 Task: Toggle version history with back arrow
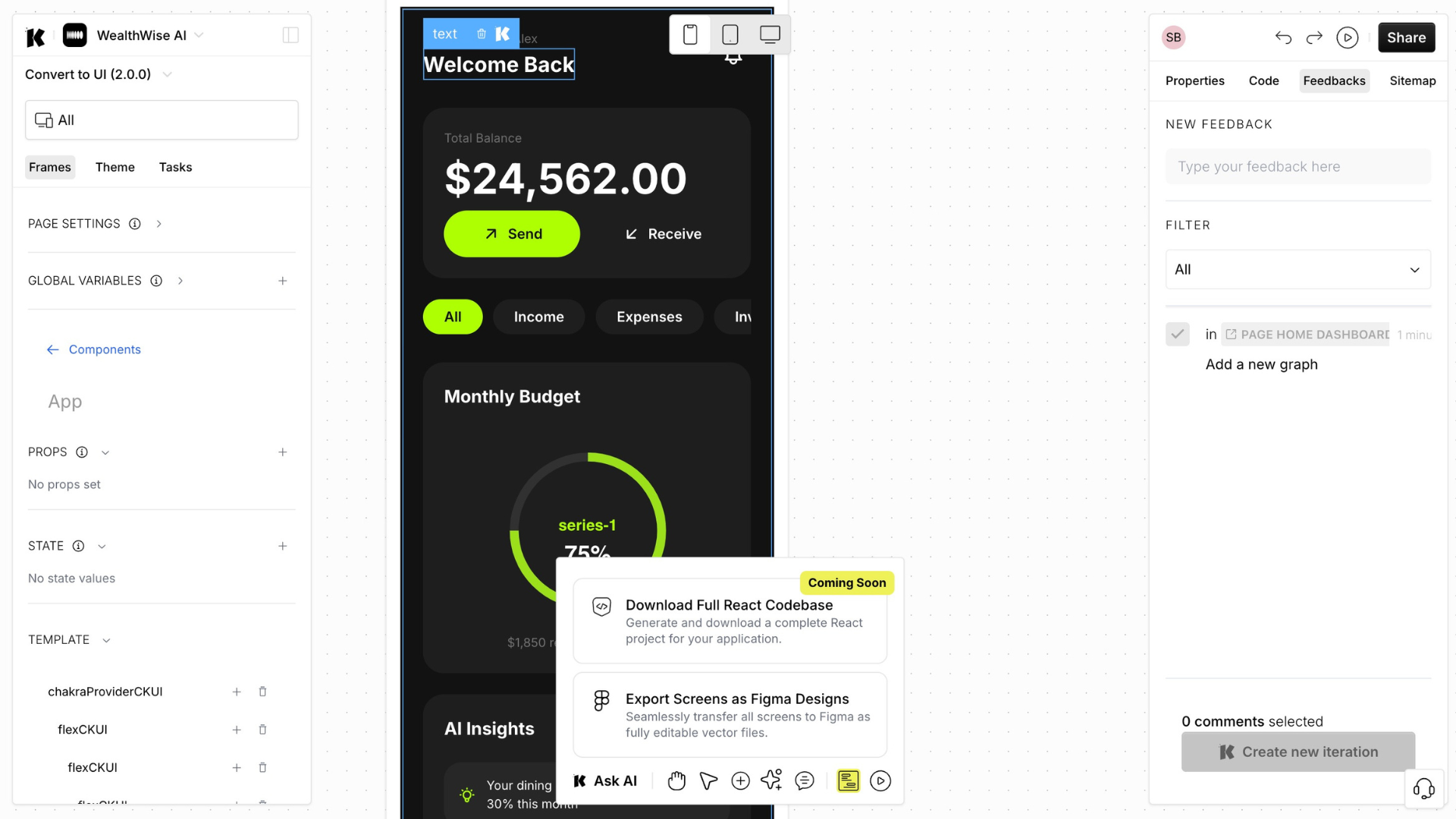pyautogui.click(x=1283, y=37)
